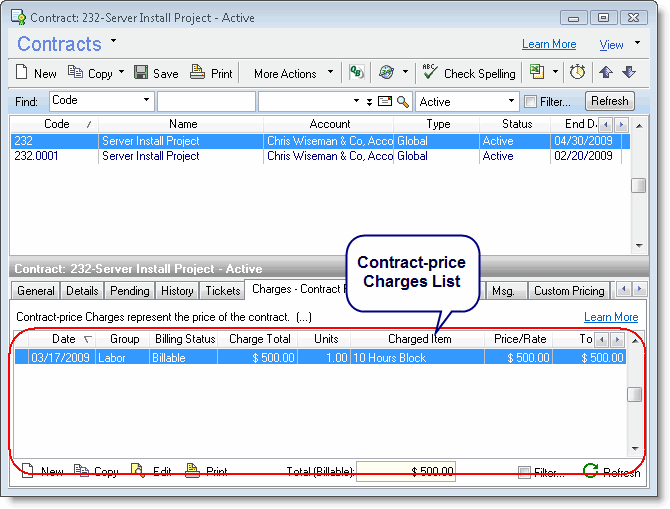
Task: Click the Edit icon below charges list
Action: [138, 471]
